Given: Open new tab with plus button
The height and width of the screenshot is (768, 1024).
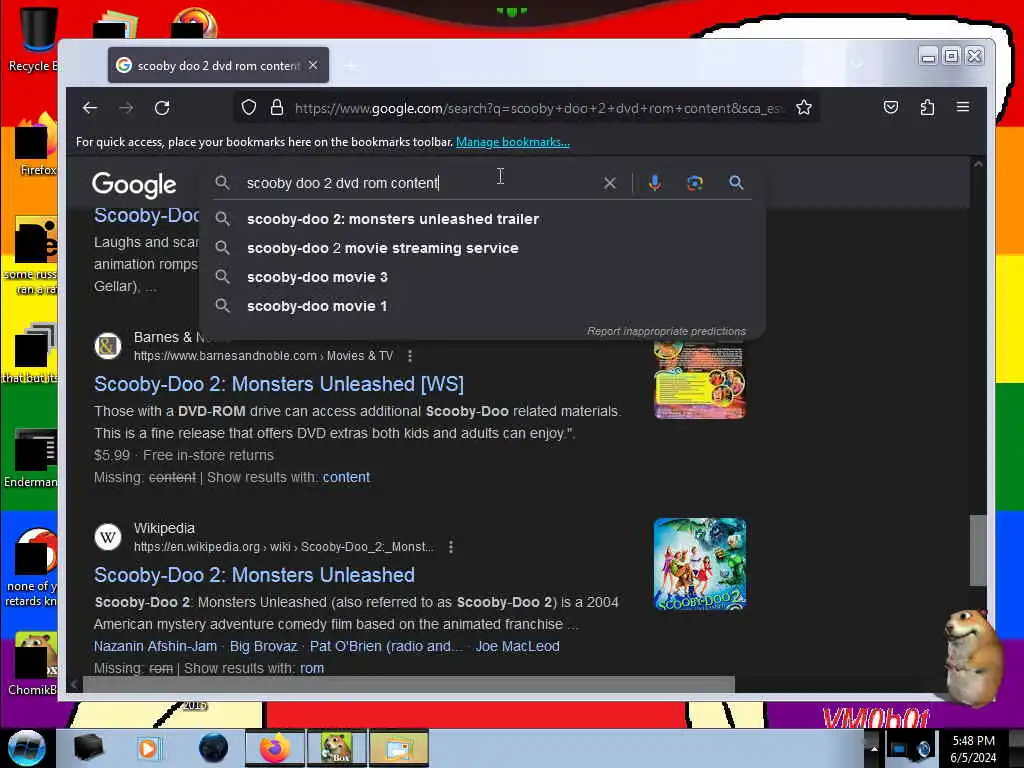Looking at the screenshot, I should coord(351,65).
